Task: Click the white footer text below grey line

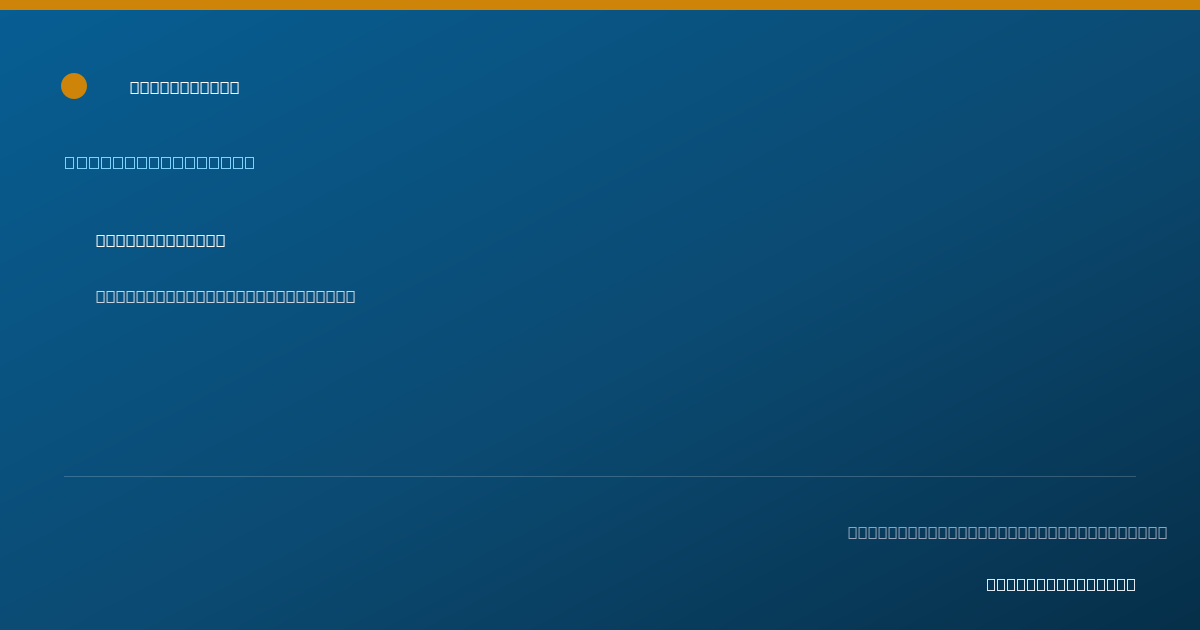Action: click(1061, 585)
